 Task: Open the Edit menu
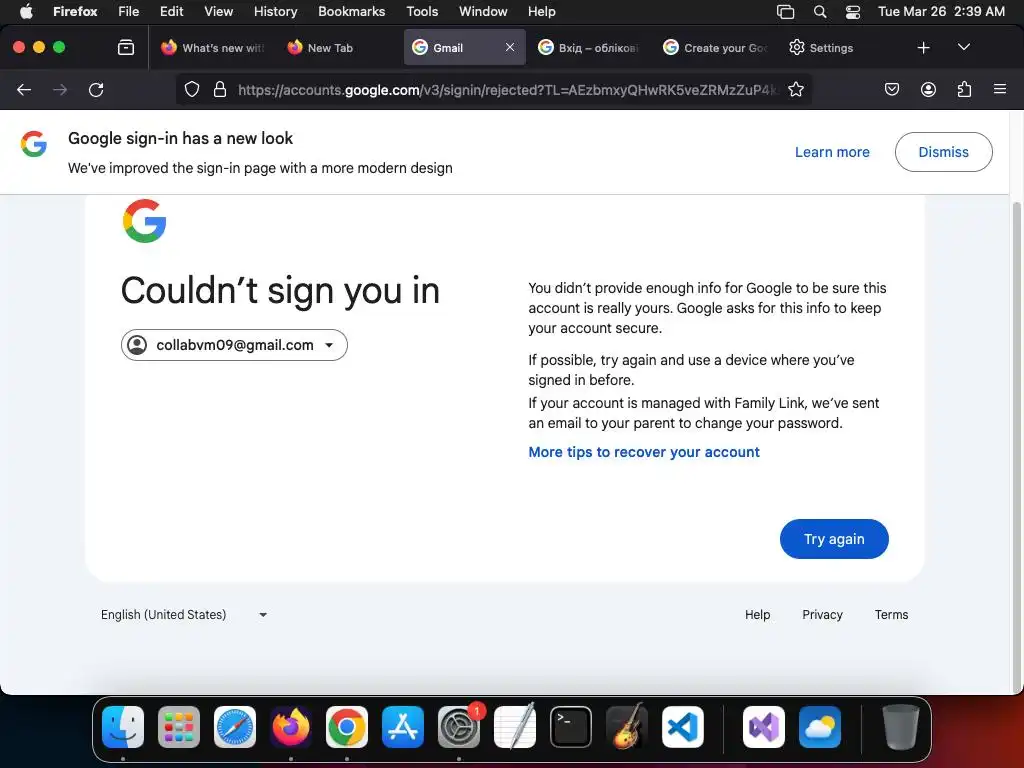click(x=171, y=12)
